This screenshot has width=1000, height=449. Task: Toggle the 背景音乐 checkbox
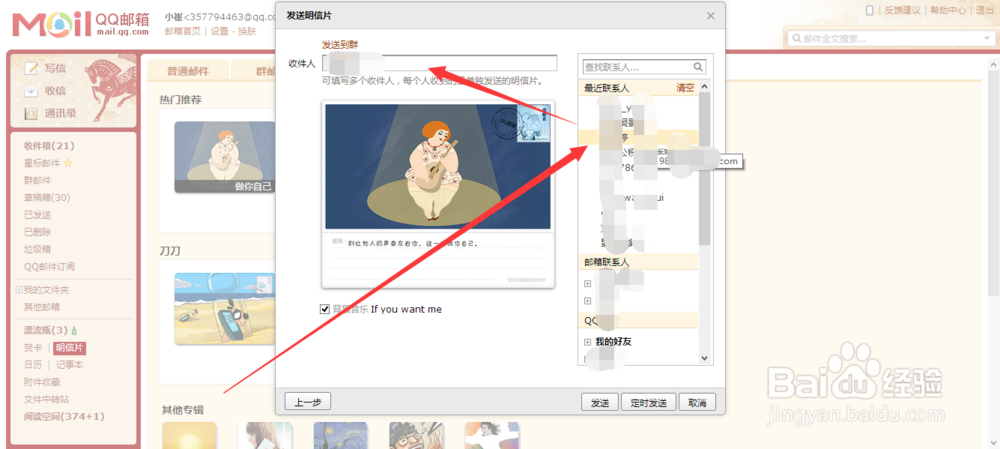pyautogui.click(x=325, y=309)
